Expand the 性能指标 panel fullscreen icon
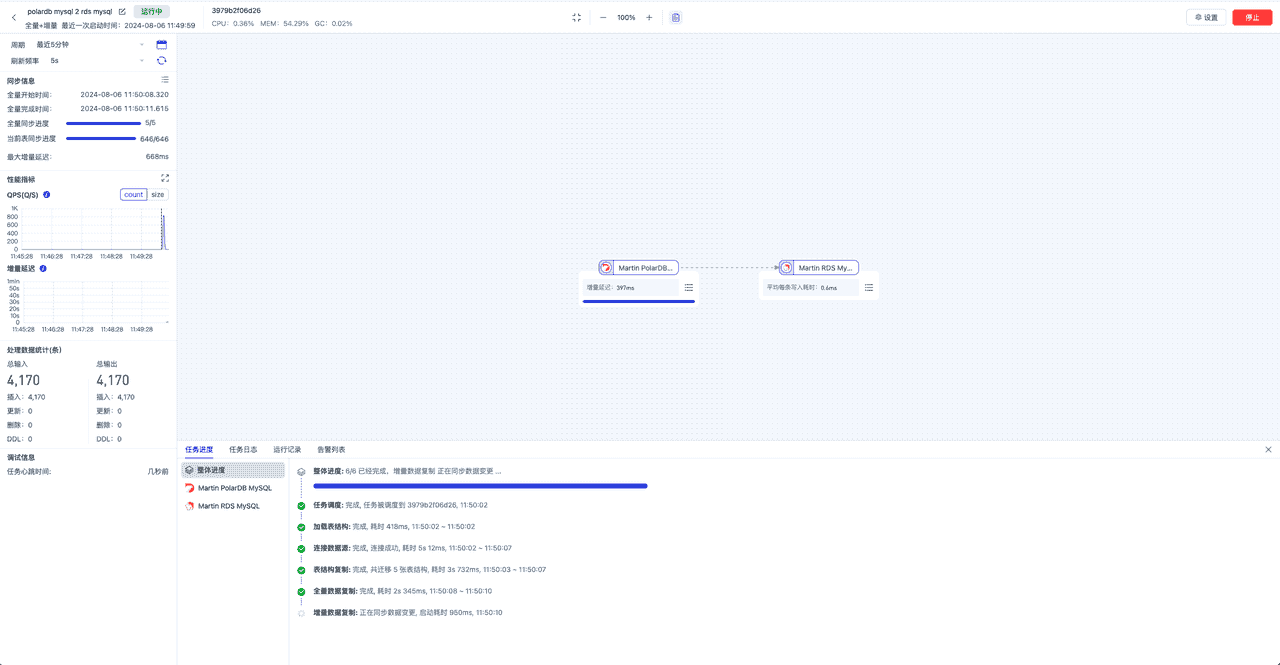Screen dimensions: 1280x665 pyautogui.click(x=164, y=178)
